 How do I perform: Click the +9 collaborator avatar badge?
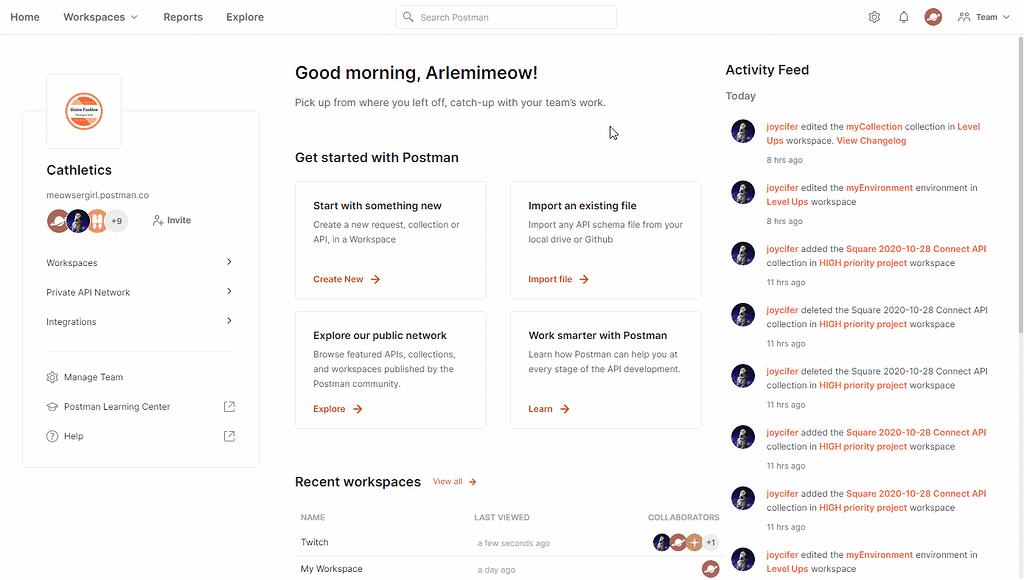[x=117, y=220]
